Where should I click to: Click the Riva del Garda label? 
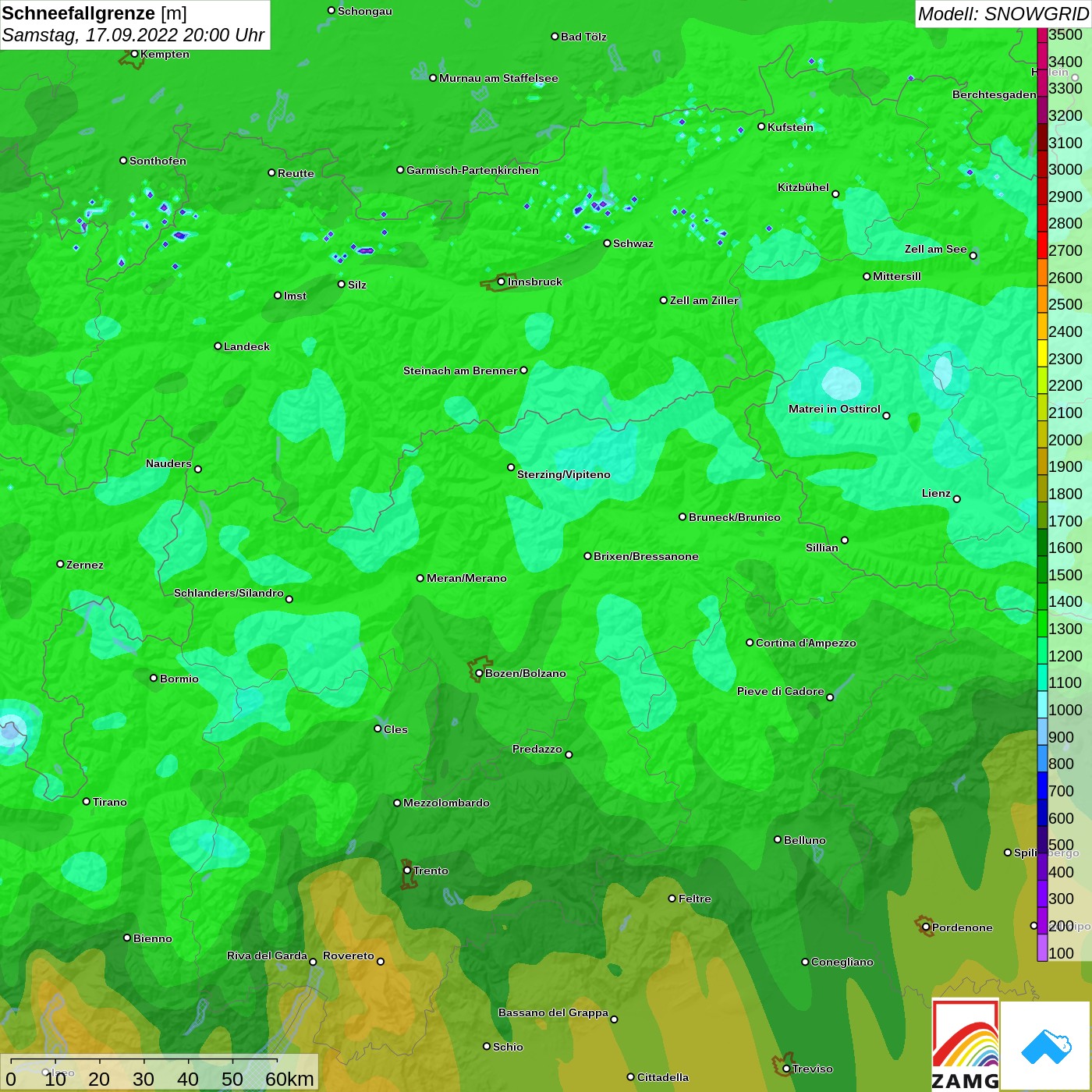tap(267, 955)
